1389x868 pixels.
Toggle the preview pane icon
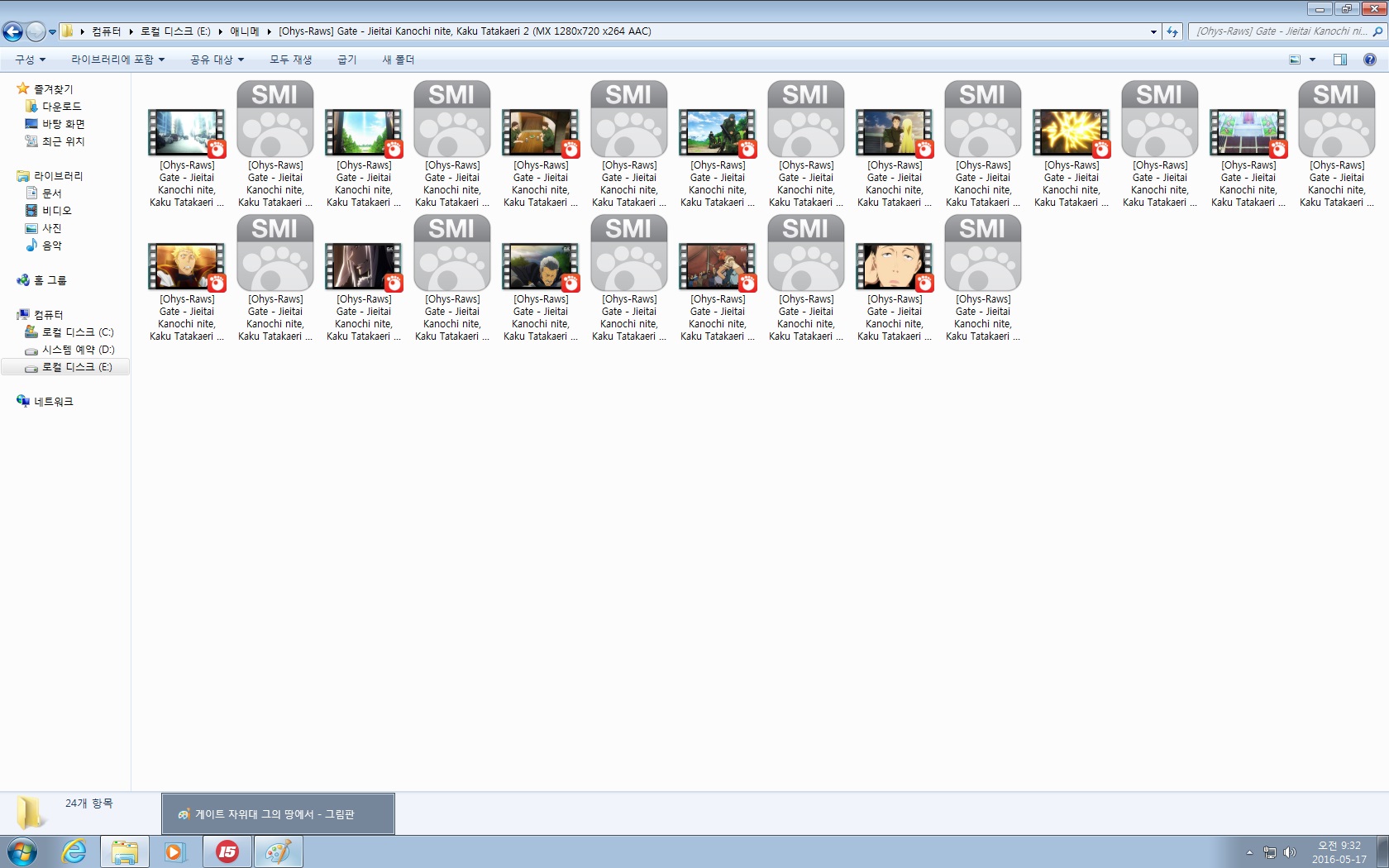click(x=1340, y=60)
